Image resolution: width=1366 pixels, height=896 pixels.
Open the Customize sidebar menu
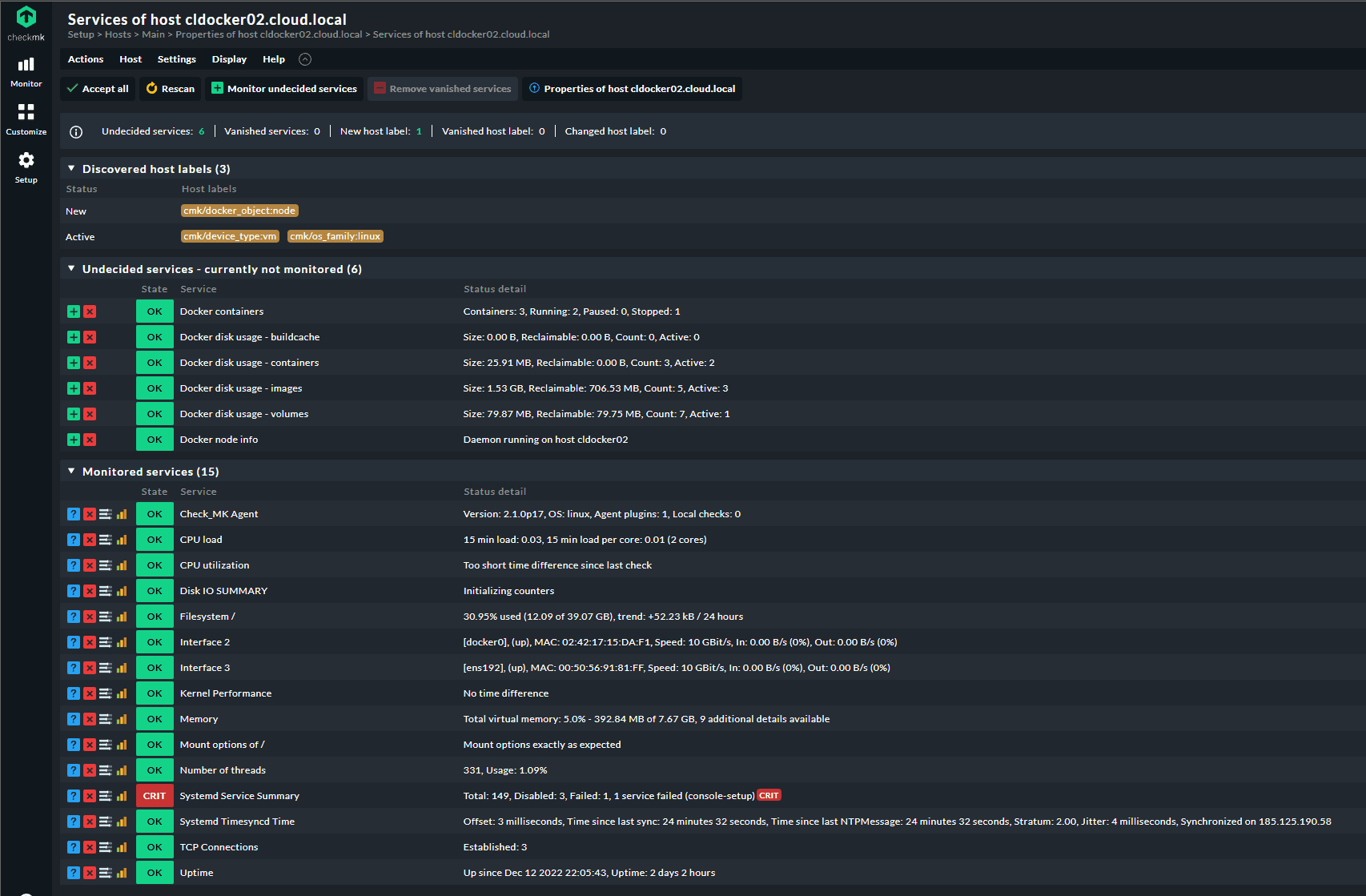pos(26,119)
